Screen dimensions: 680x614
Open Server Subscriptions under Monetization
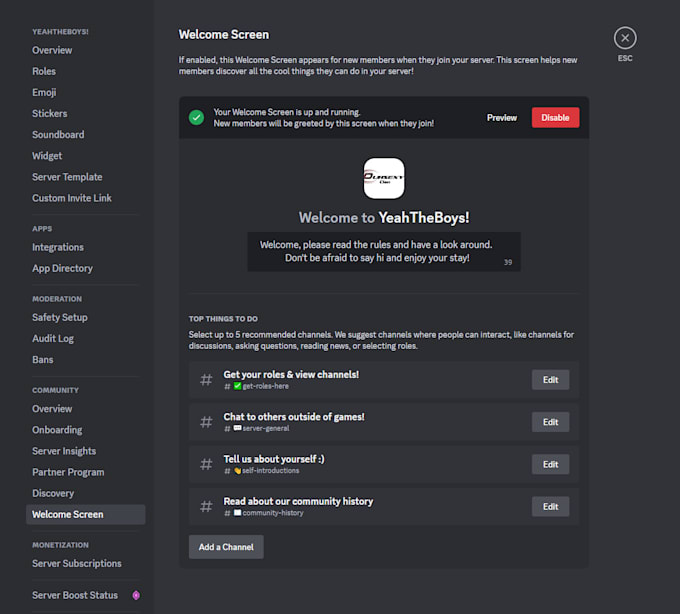(77, 564)
